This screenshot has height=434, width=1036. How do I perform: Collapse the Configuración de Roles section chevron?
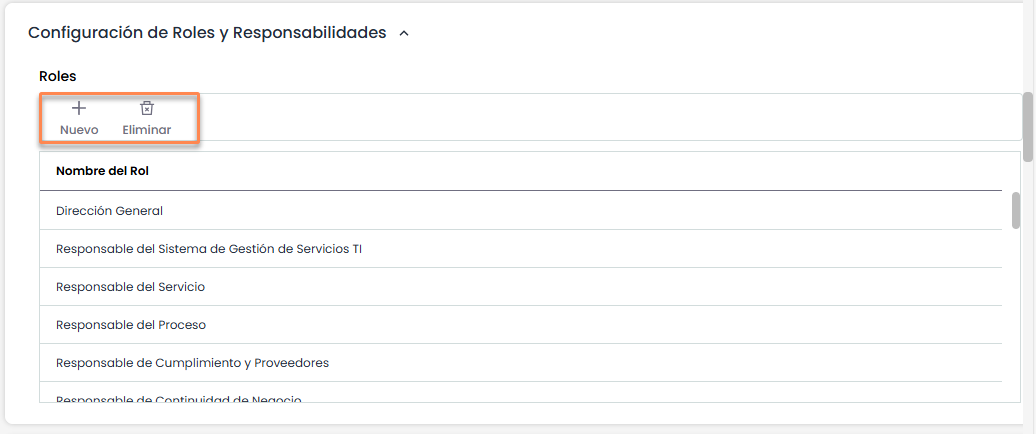pos(404,33)
